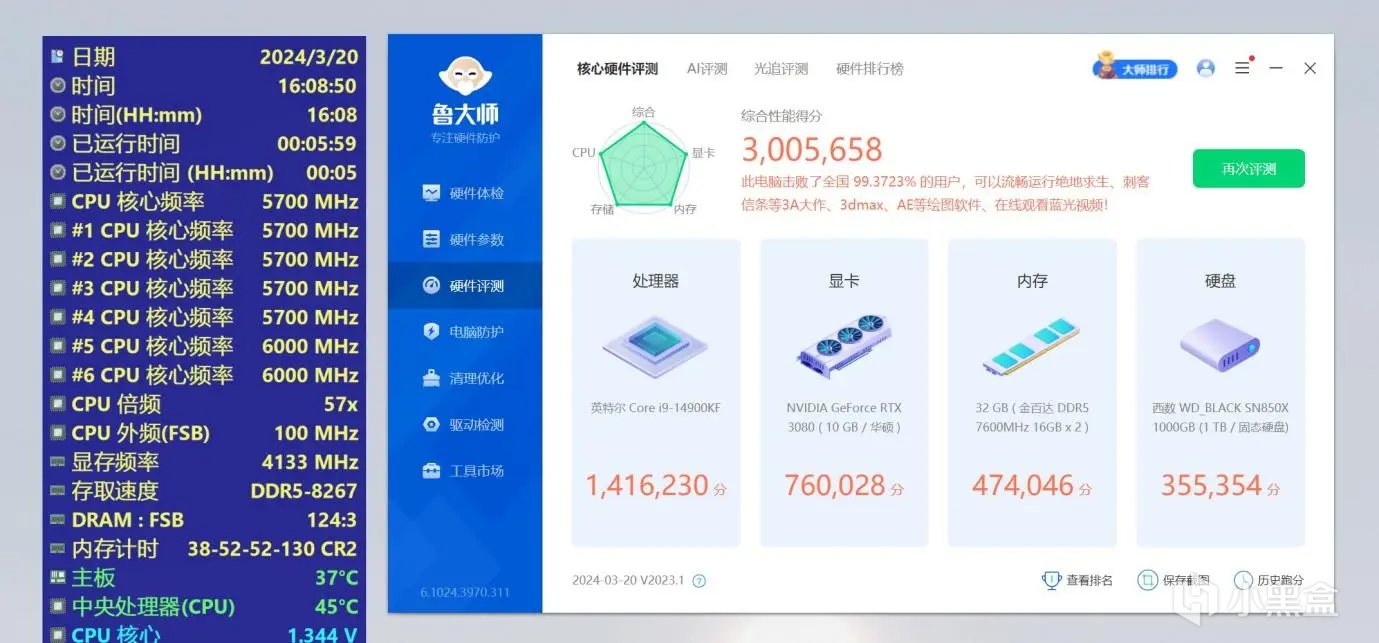Open 清理优化 in the sidebar
This screenshot has width=1379, height=643.
(x=465, y=378)
